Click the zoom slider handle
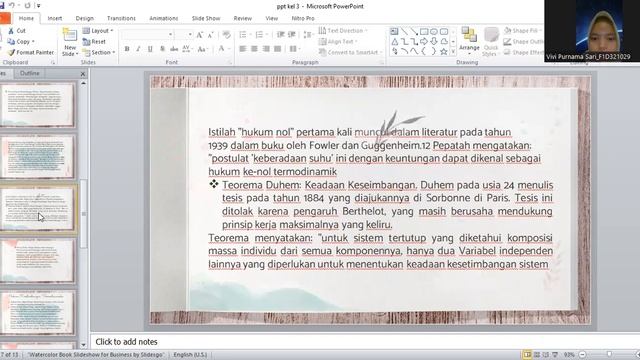This screenshot has width=640, height=360. (x=609, y=355)
